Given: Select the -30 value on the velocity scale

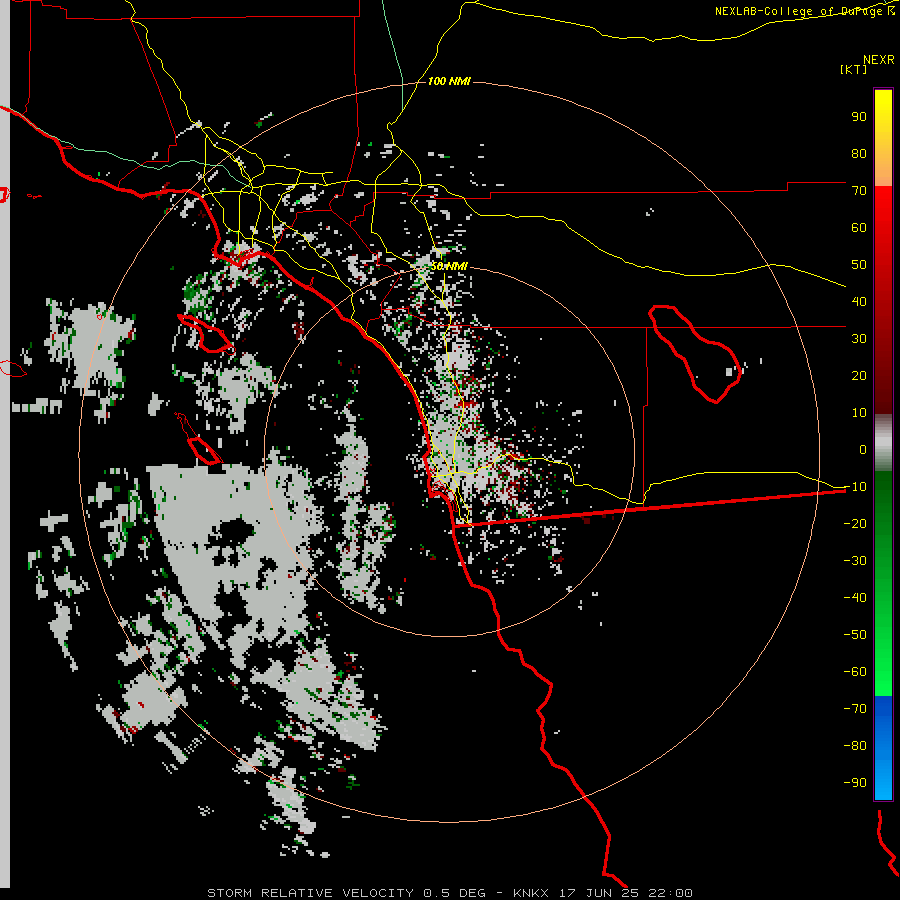Looking at the screenshot, I should tap(855, 561).
